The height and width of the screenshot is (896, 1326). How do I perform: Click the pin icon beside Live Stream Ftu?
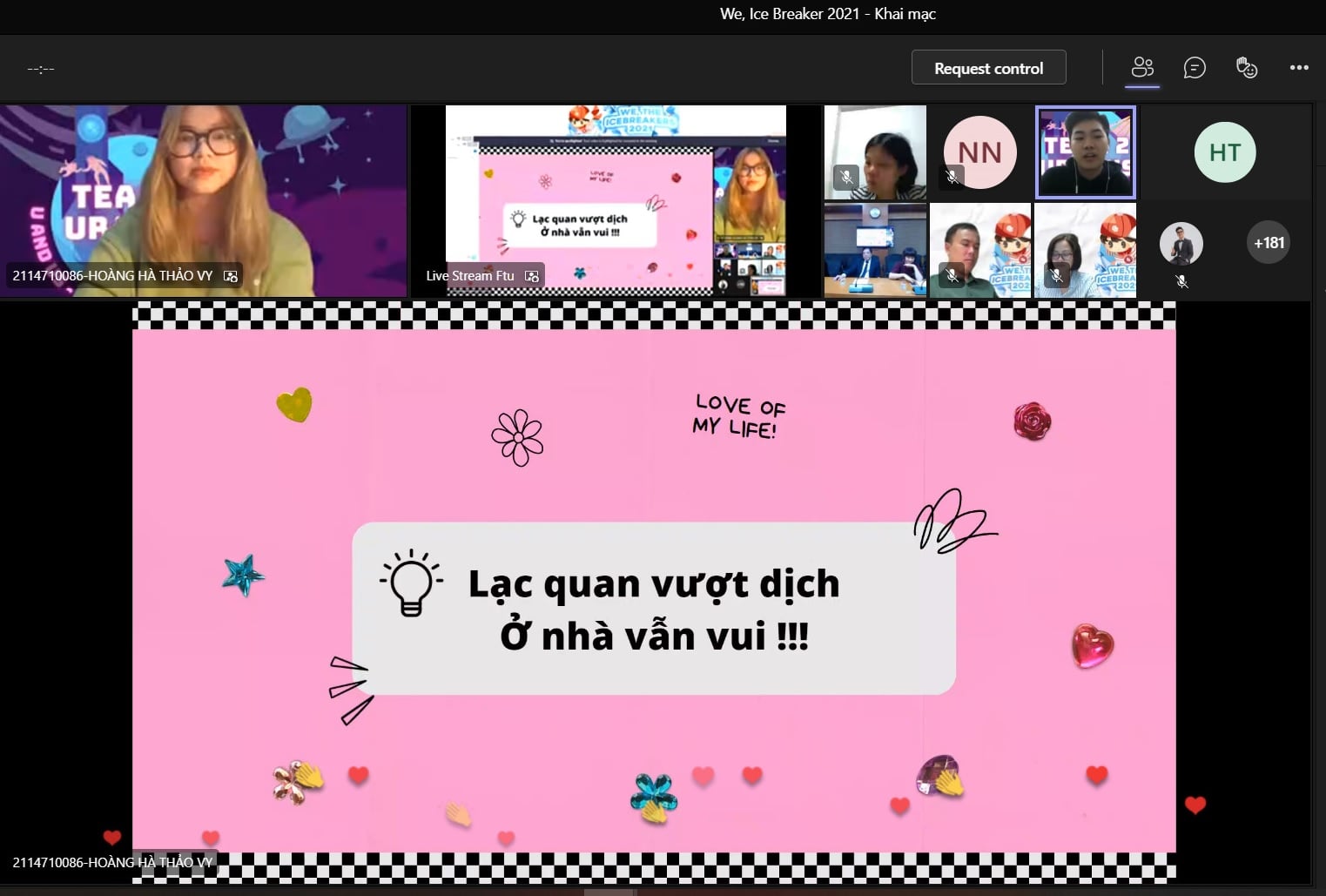pyautogui.click(x=532, y=276)
